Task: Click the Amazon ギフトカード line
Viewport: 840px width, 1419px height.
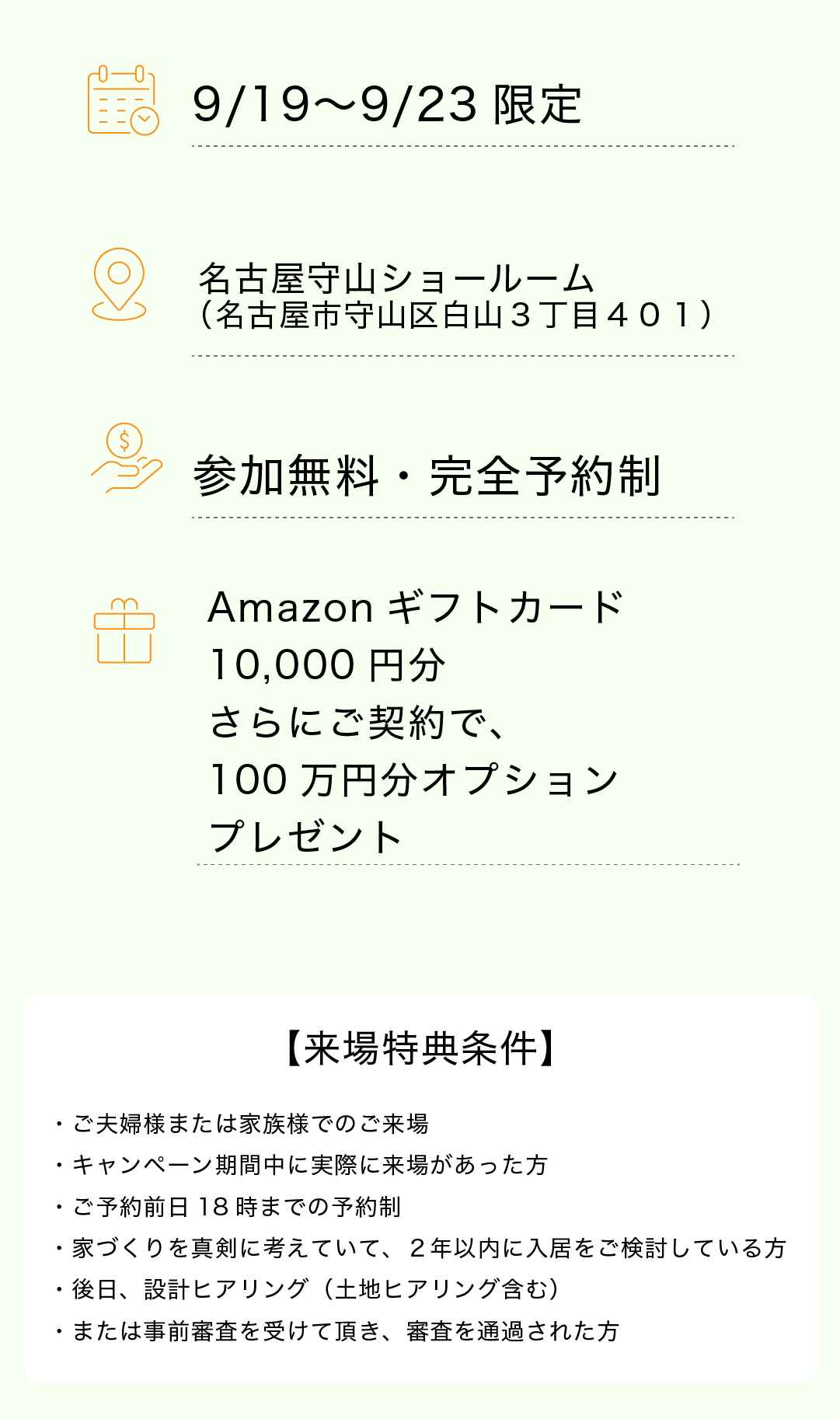Action: (x=416, y=607)
